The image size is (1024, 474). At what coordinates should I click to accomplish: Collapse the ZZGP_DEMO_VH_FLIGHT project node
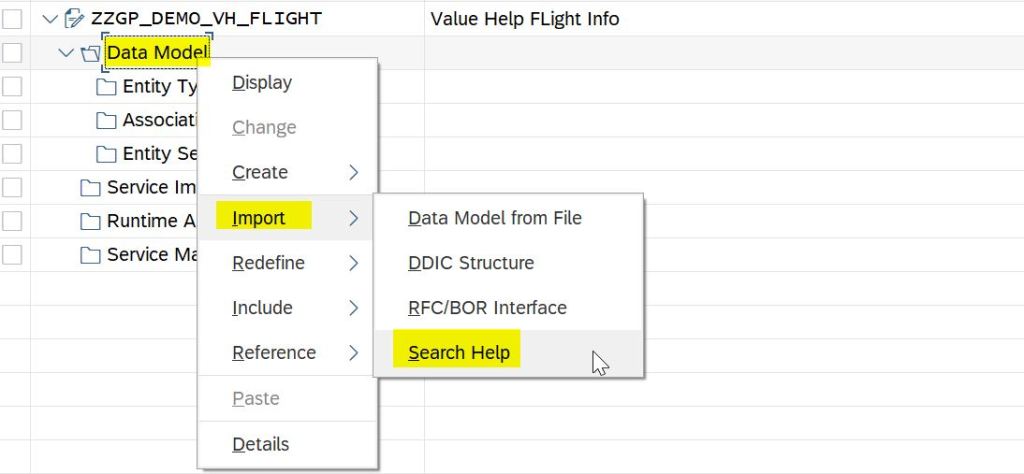[50, 19]
